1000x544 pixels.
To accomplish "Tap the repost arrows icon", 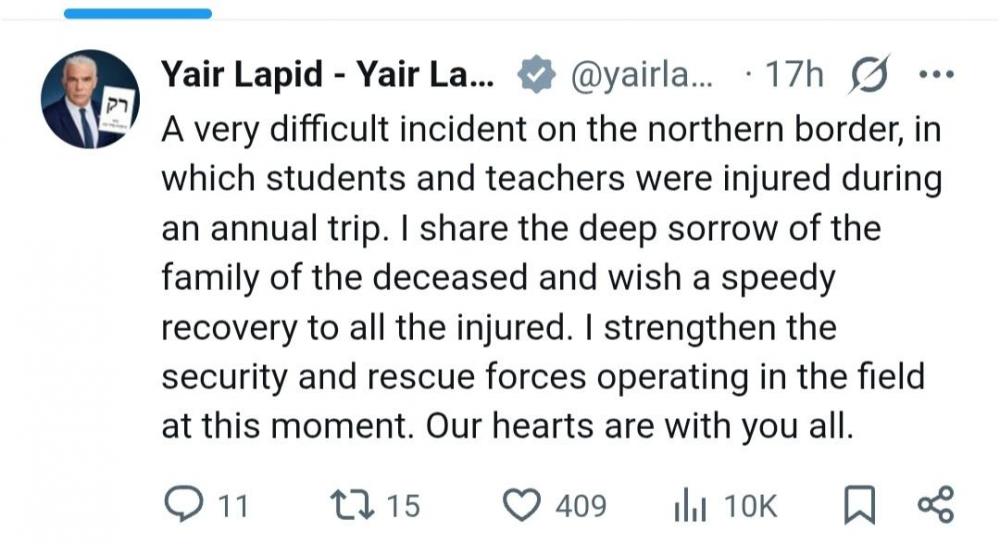I will click(x=352, y=504).
